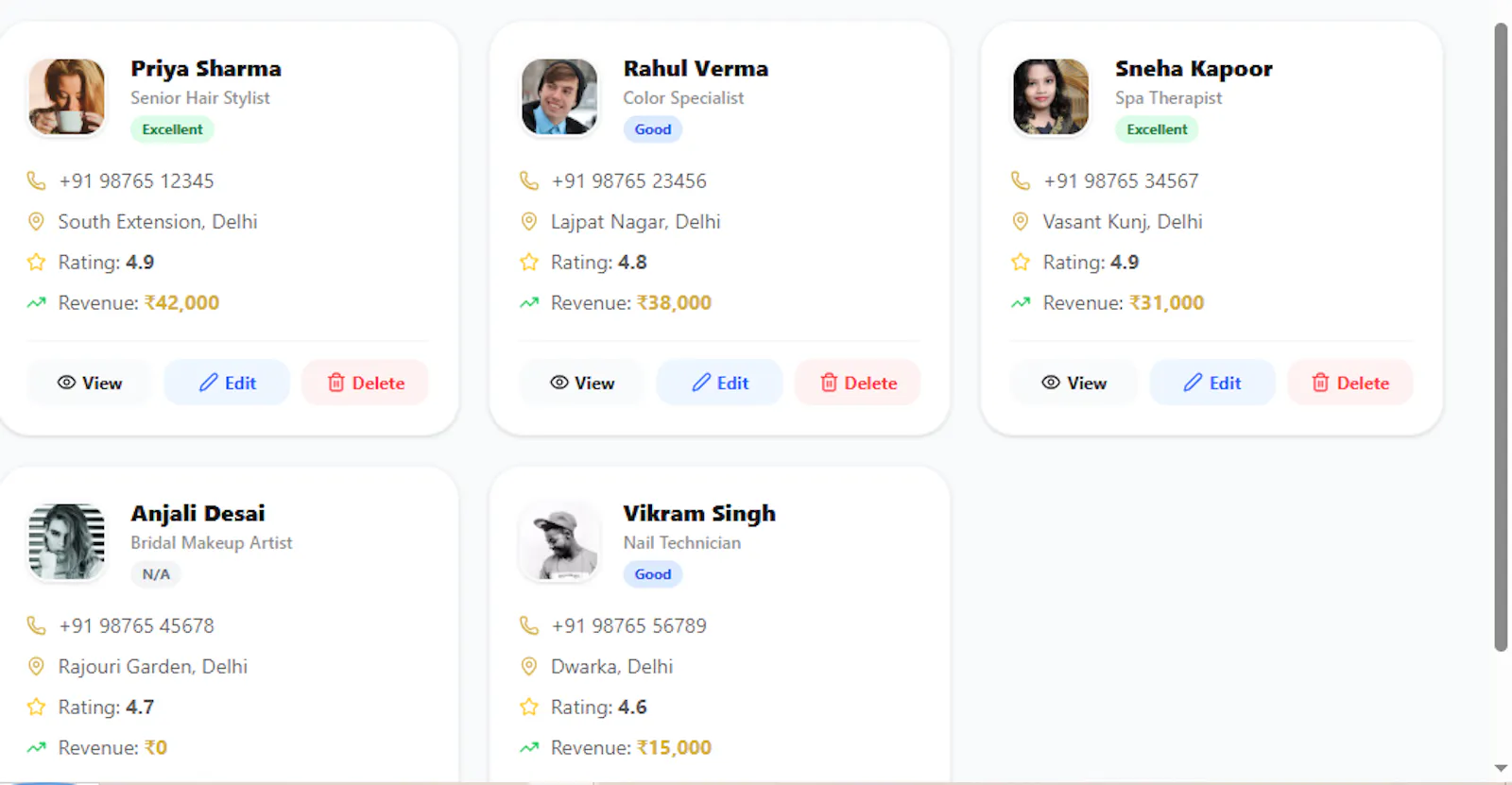
Task: Click the N/A badge on Anjali Desai
Action: click(156, 574)
